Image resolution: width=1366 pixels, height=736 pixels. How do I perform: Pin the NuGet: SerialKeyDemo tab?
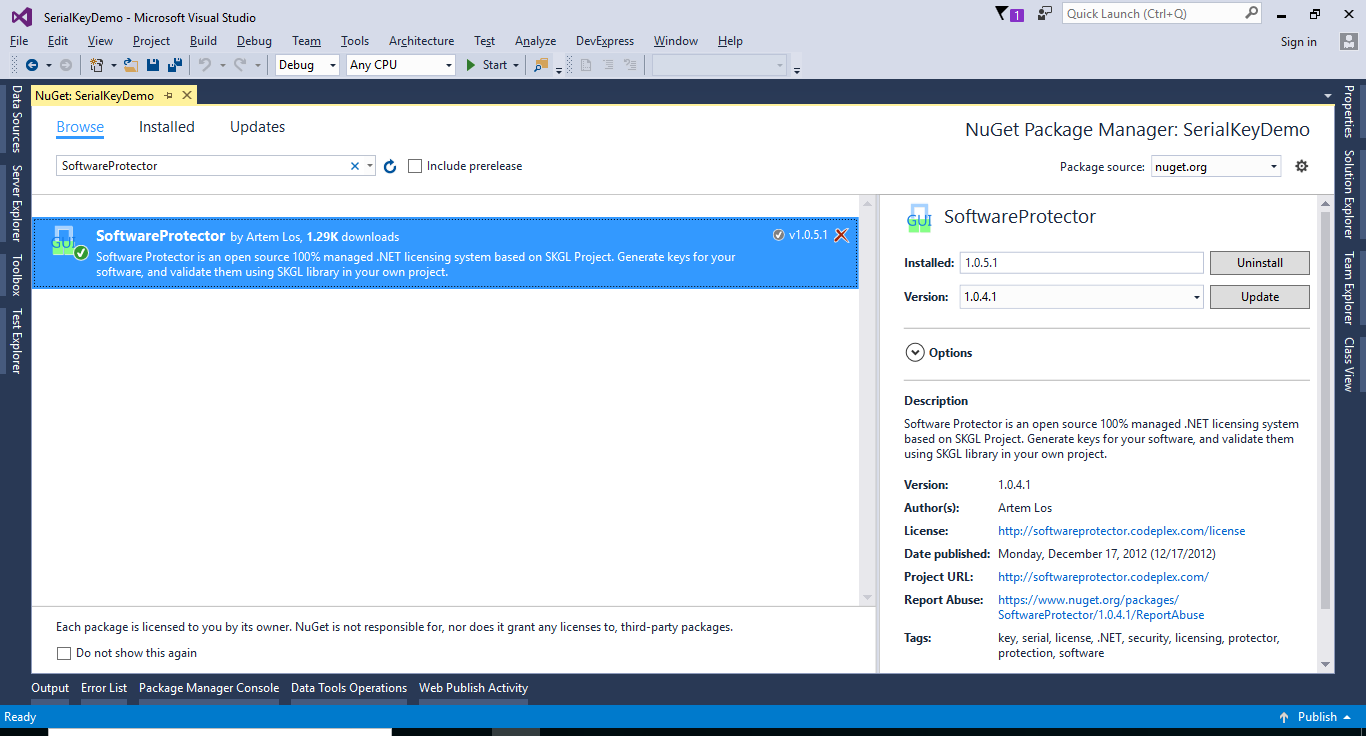pos(169,96)
